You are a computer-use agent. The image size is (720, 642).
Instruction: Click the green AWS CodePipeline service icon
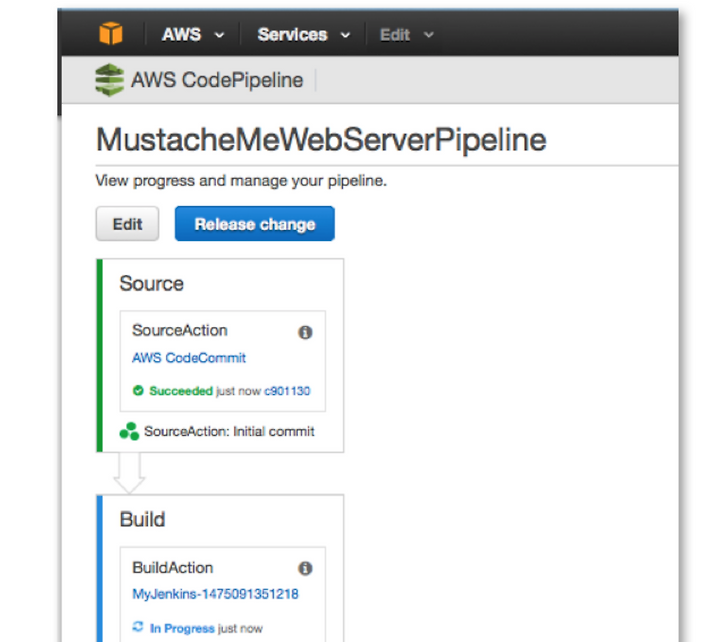tap(109, 80)
